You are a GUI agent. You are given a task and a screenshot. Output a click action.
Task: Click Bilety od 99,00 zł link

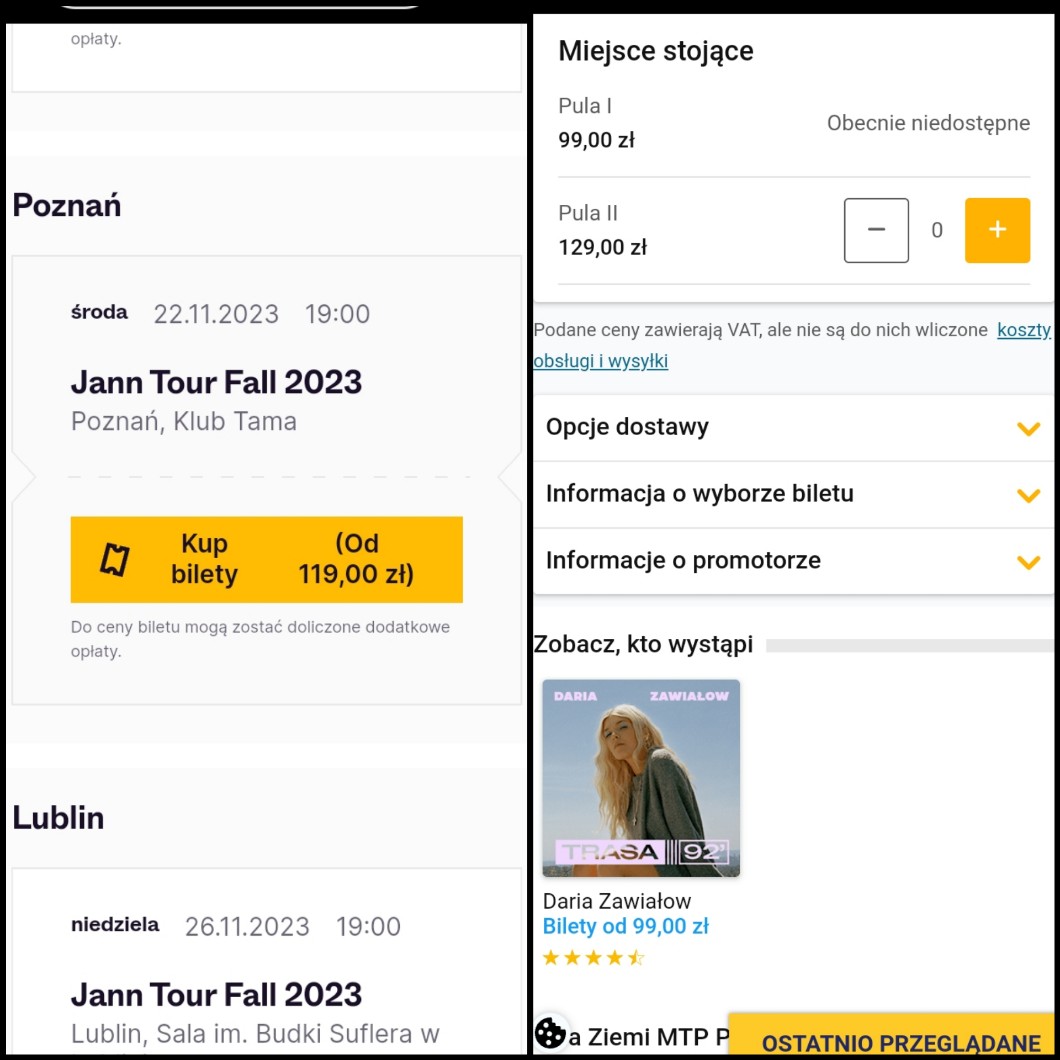point(625,927)
